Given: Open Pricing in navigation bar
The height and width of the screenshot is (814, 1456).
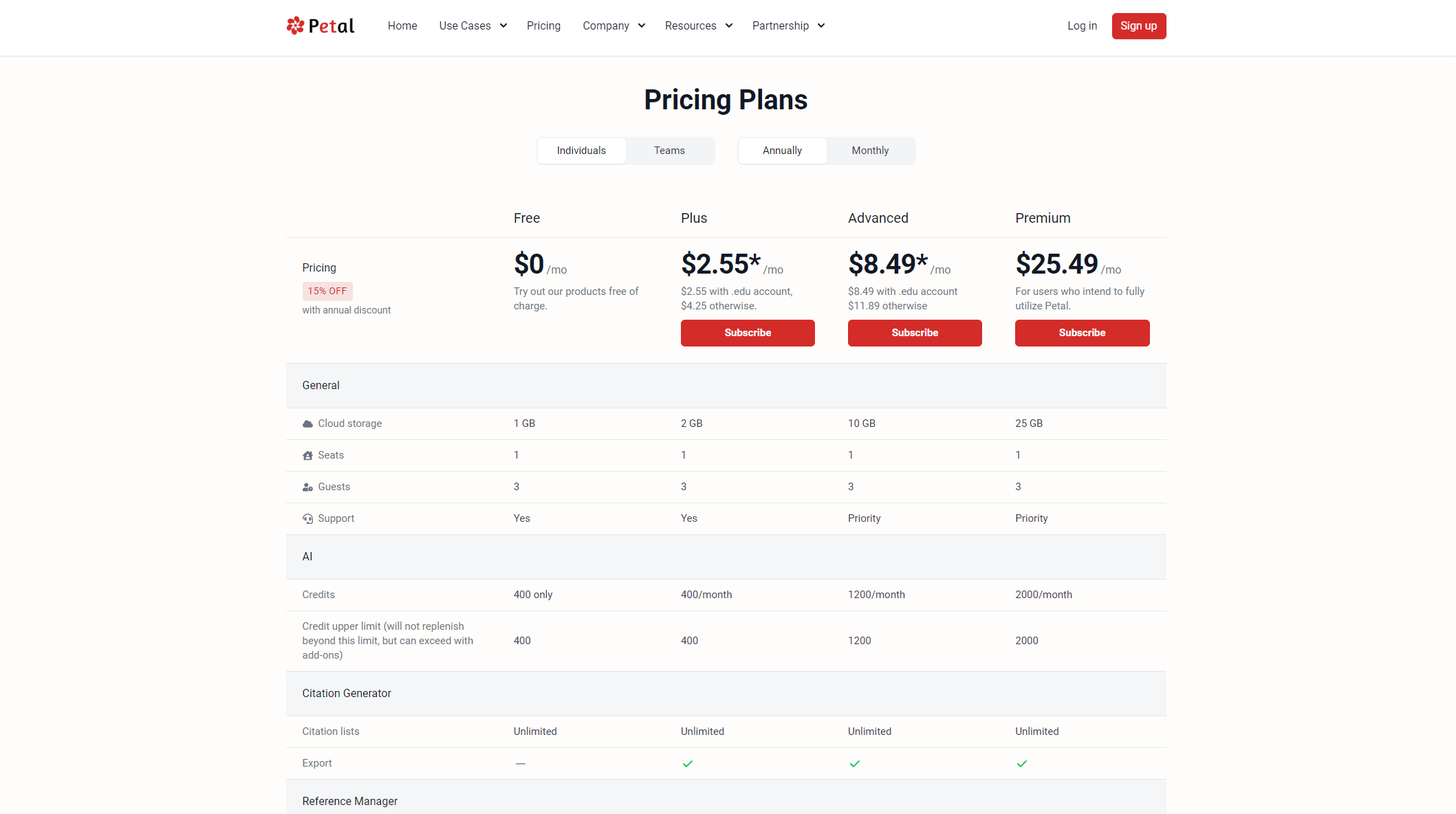Looking at the screenshot, I should click(543, 26).
